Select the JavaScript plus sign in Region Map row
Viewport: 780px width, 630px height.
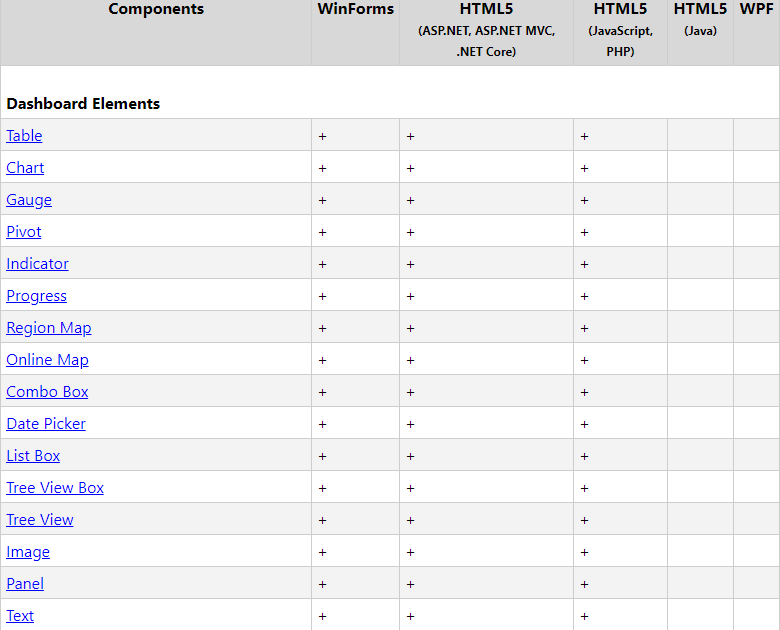tap(585, 328)
